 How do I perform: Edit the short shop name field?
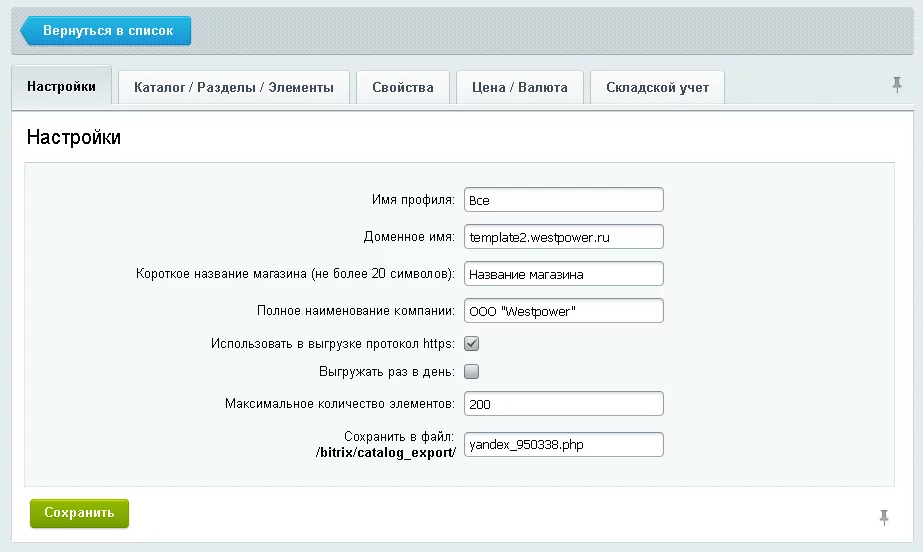(563, 274)
